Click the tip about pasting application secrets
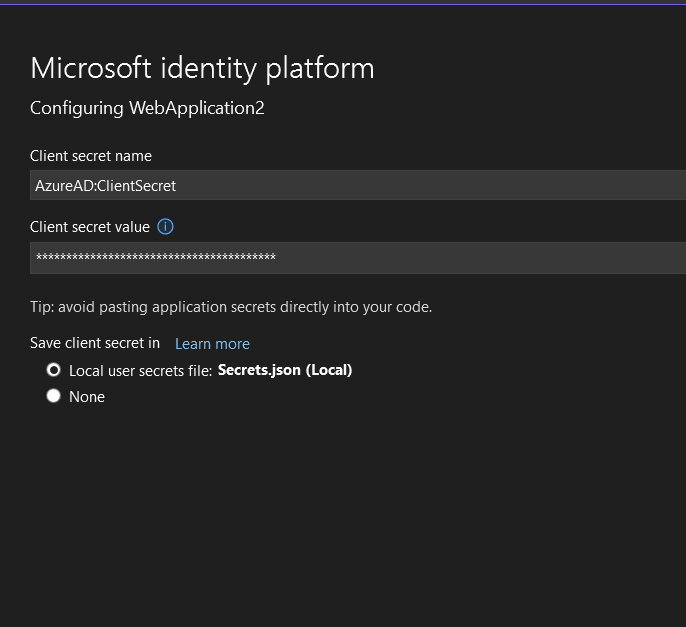This screenshot has width=686, height=627. pyautogui.click(x=231, y=307)
